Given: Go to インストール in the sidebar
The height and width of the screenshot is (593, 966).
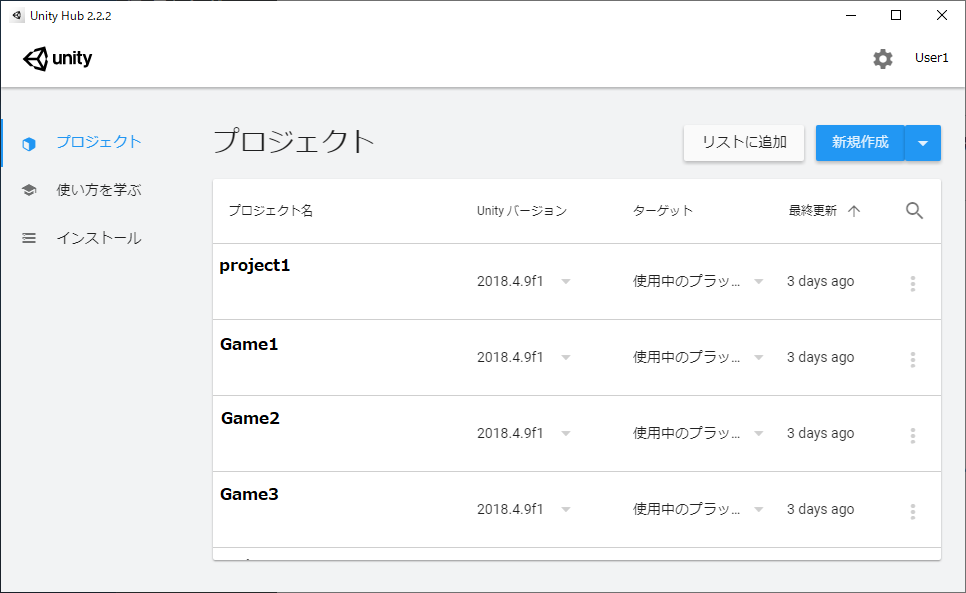Looking at the screenshot, I should [x=98, y=238].
